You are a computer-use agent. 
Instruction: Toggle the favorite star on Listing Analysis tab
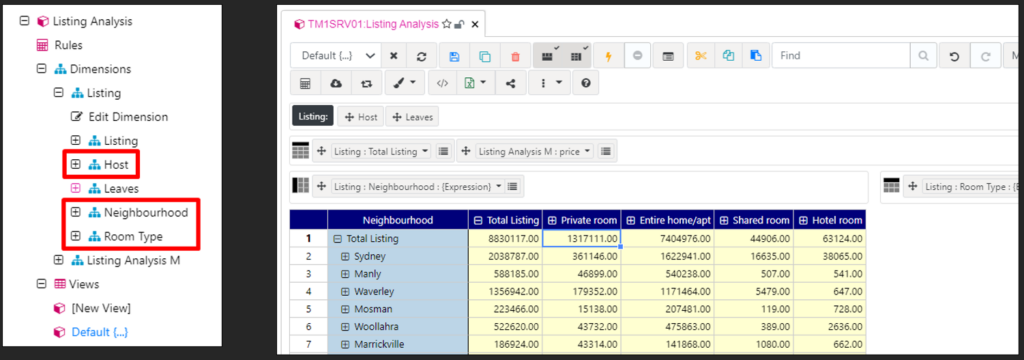[x=447, y=24]
